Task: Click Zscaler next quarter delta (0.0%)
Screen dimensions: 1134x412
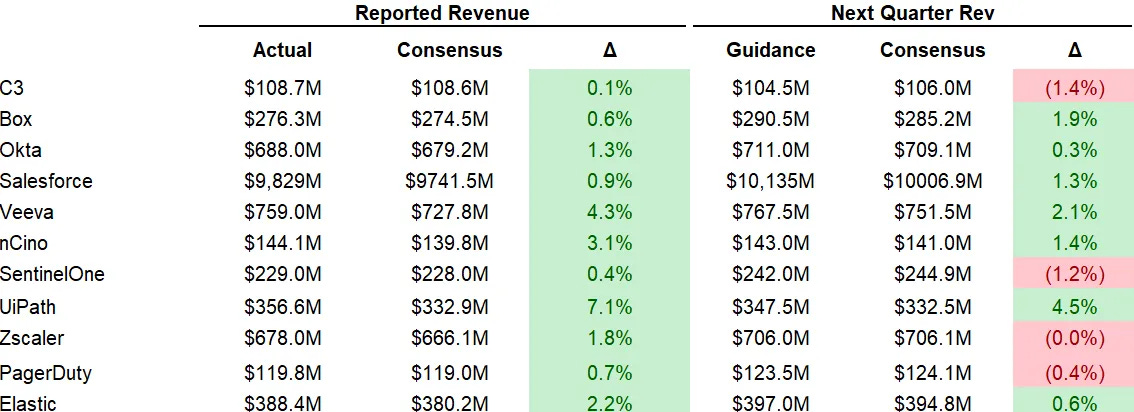Action: click(1074, 338)
